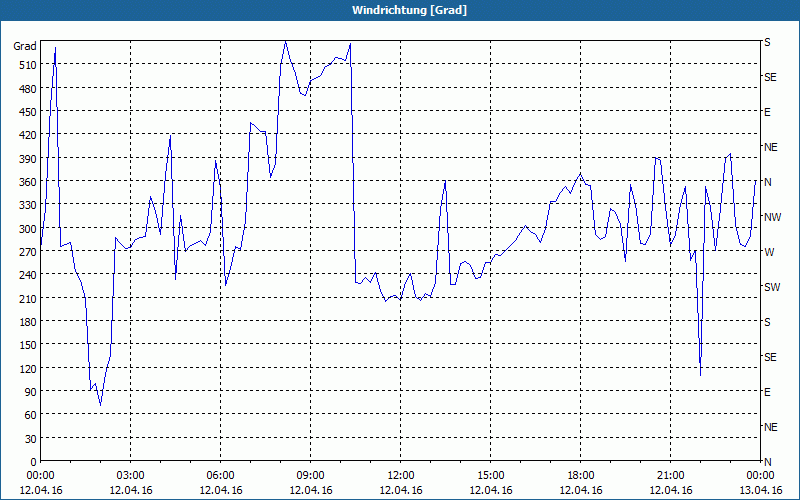
Task: Select the 330 axis value
Action: click(28, 205)
